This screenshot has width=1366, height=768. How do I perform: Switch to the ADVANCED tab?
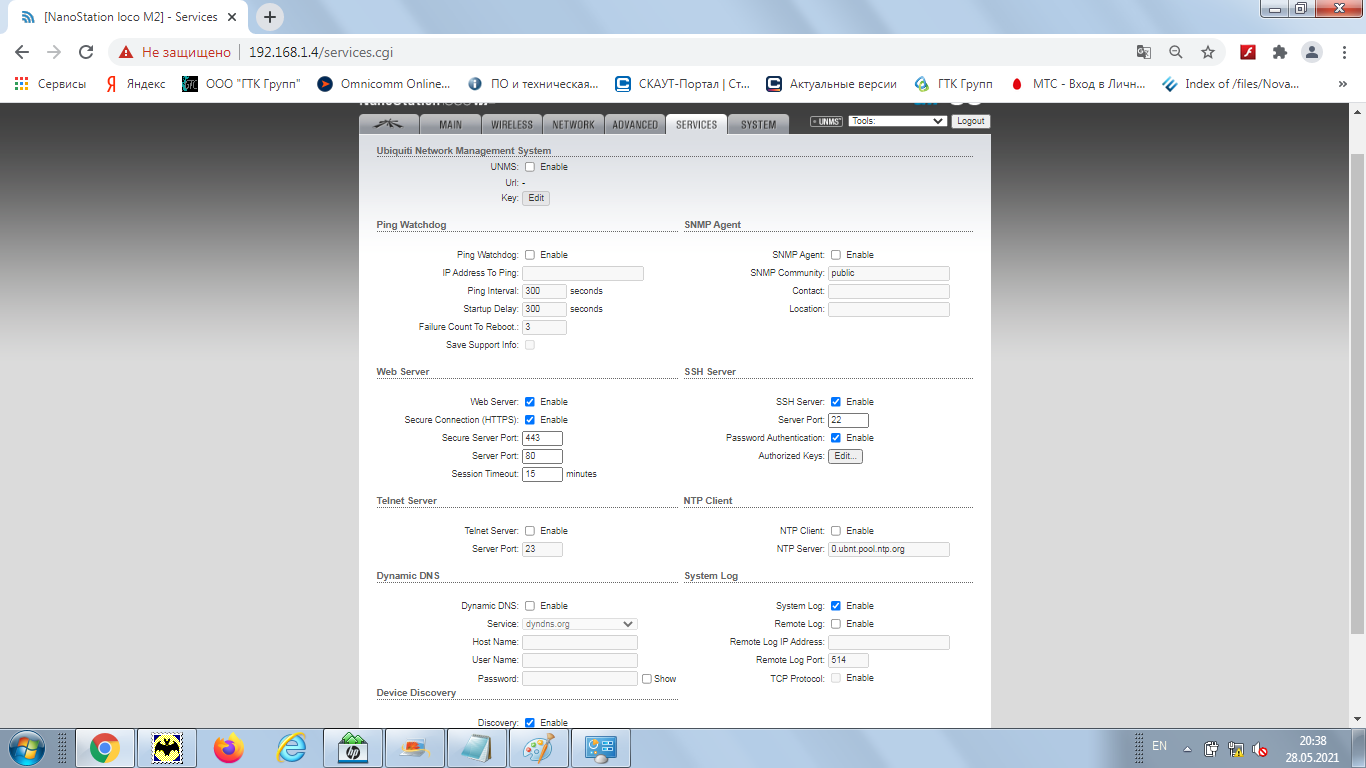pos(635,124)
